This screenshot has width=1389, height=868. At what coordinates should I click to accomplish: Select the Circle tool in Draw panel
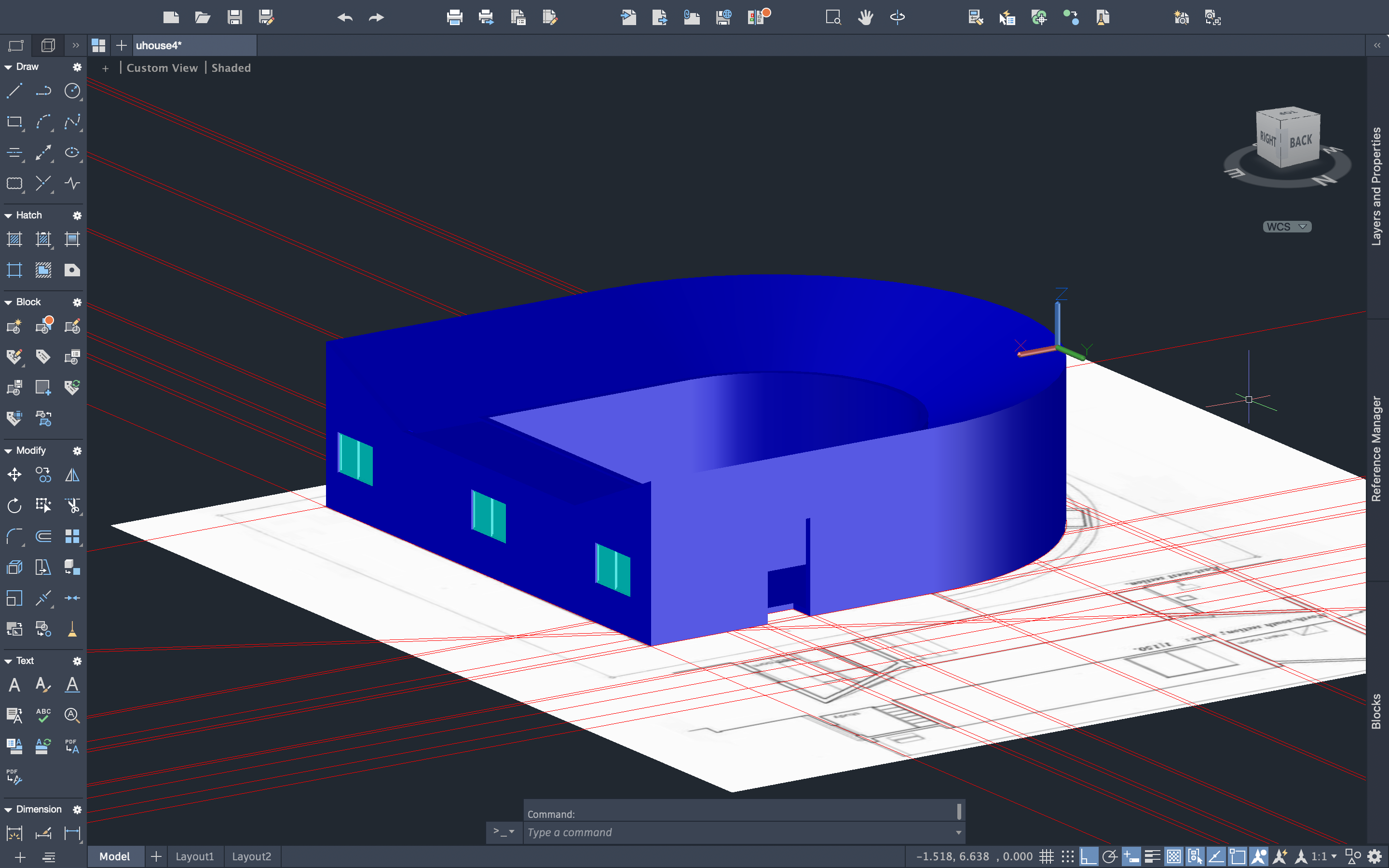tap(72, 91)
